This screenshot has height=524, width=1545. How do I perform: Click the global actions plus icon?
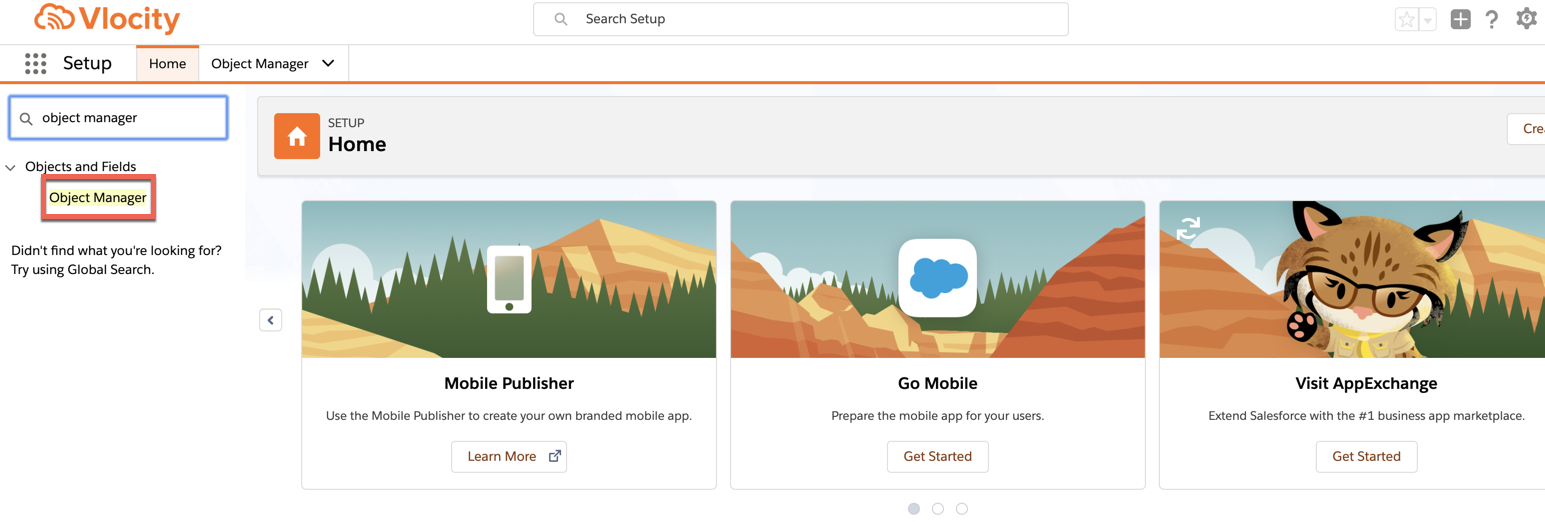click(x=1461, y=19)
